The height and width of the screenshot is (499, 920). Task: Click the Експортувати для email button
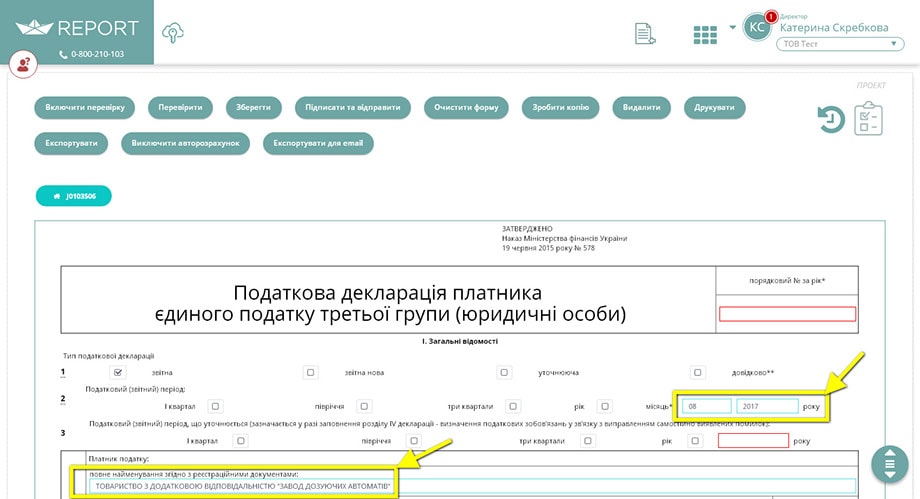(x=318, y=143)
